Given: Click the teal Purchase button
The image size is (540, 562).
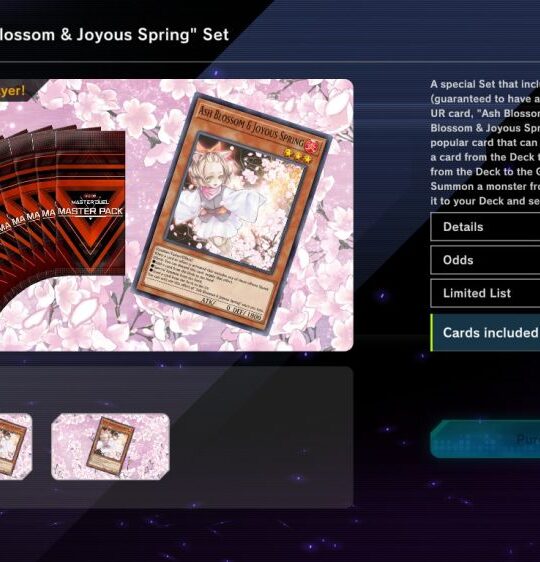Looking at the screenshot, I should [485, 439].
